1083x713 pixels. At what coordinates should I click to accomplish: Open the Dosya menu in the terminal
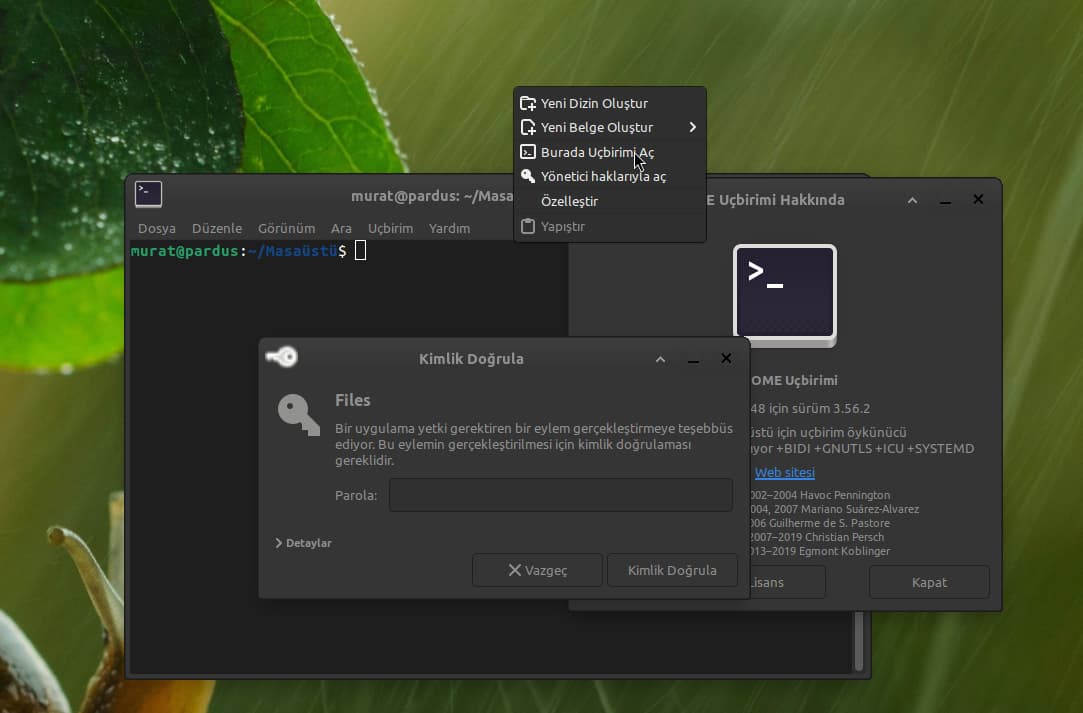point(156,228)
